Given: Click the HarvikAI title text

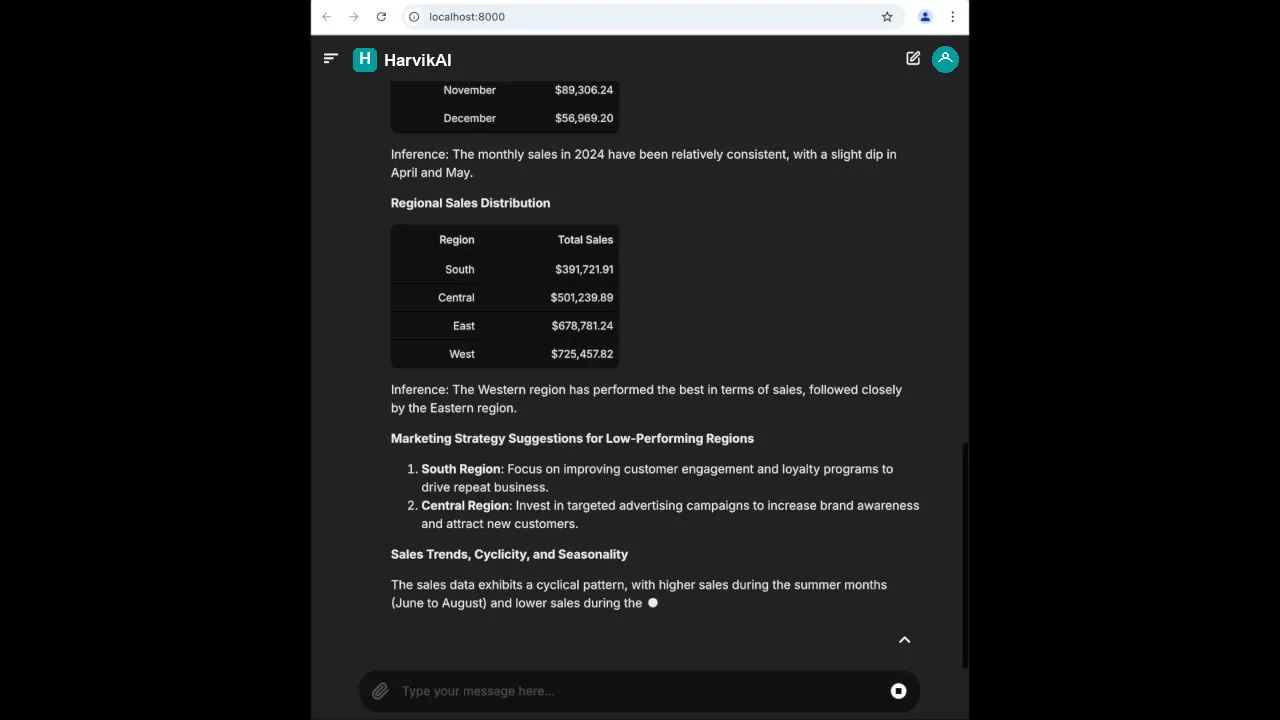Looking at the screenshot, I should point(417,60).
